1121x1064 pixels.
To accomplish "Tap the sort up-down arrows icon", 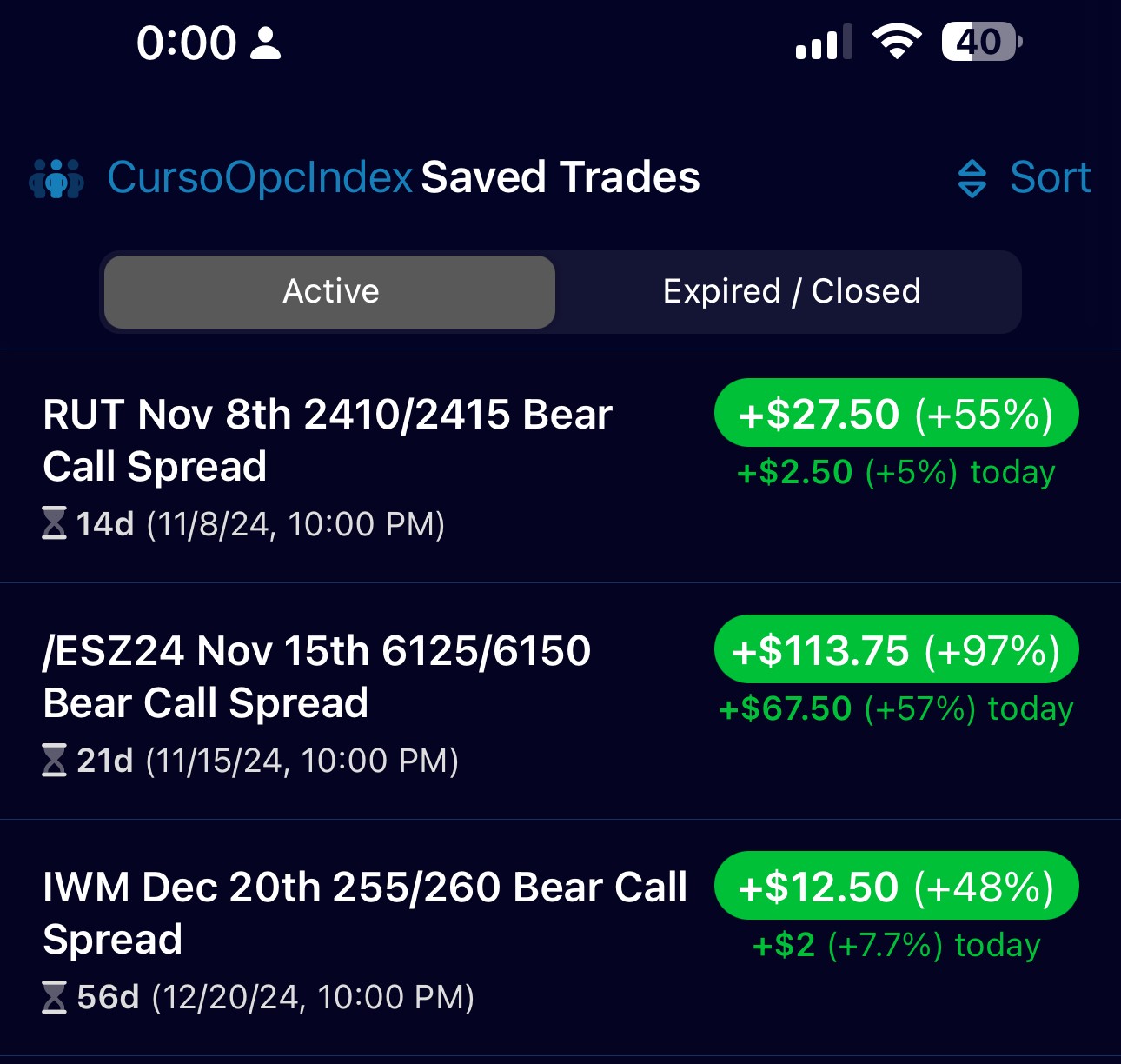I will tap(972, 179).
